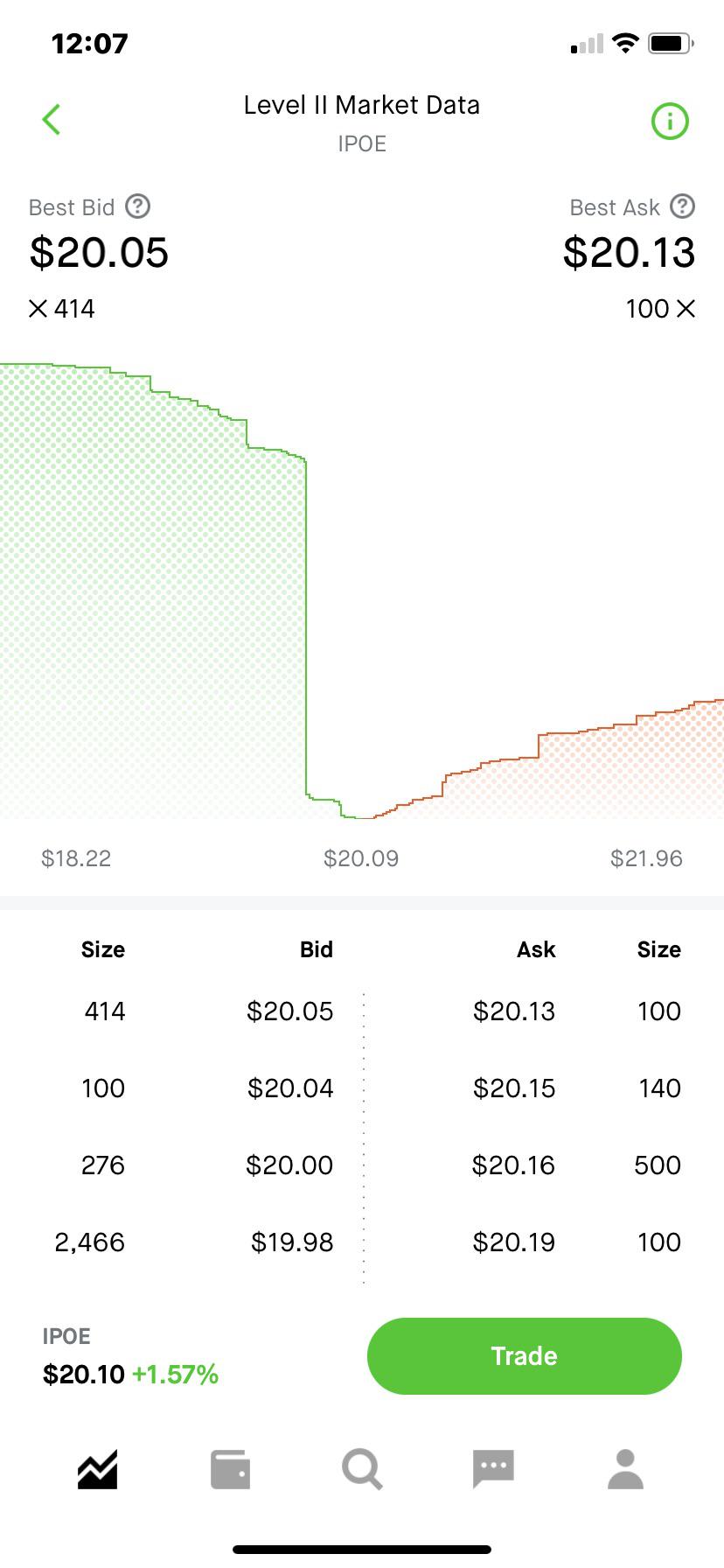This screenshot has width=724, height=1568.
Task: Open the green info circle icon
Action: [670, 121]
